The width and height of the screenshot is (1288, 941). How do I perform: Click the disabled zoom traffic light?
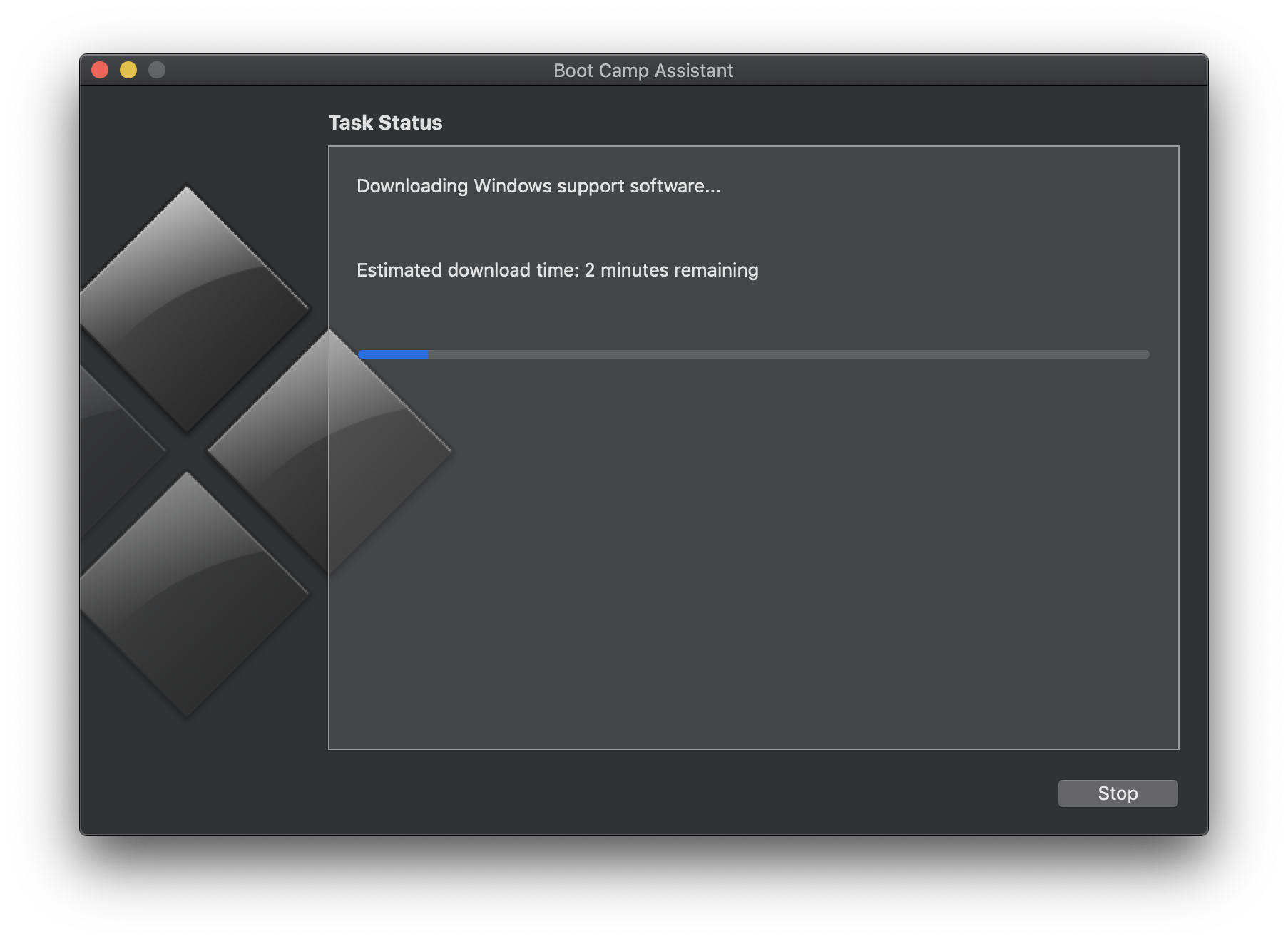click(x=155, y=70)
